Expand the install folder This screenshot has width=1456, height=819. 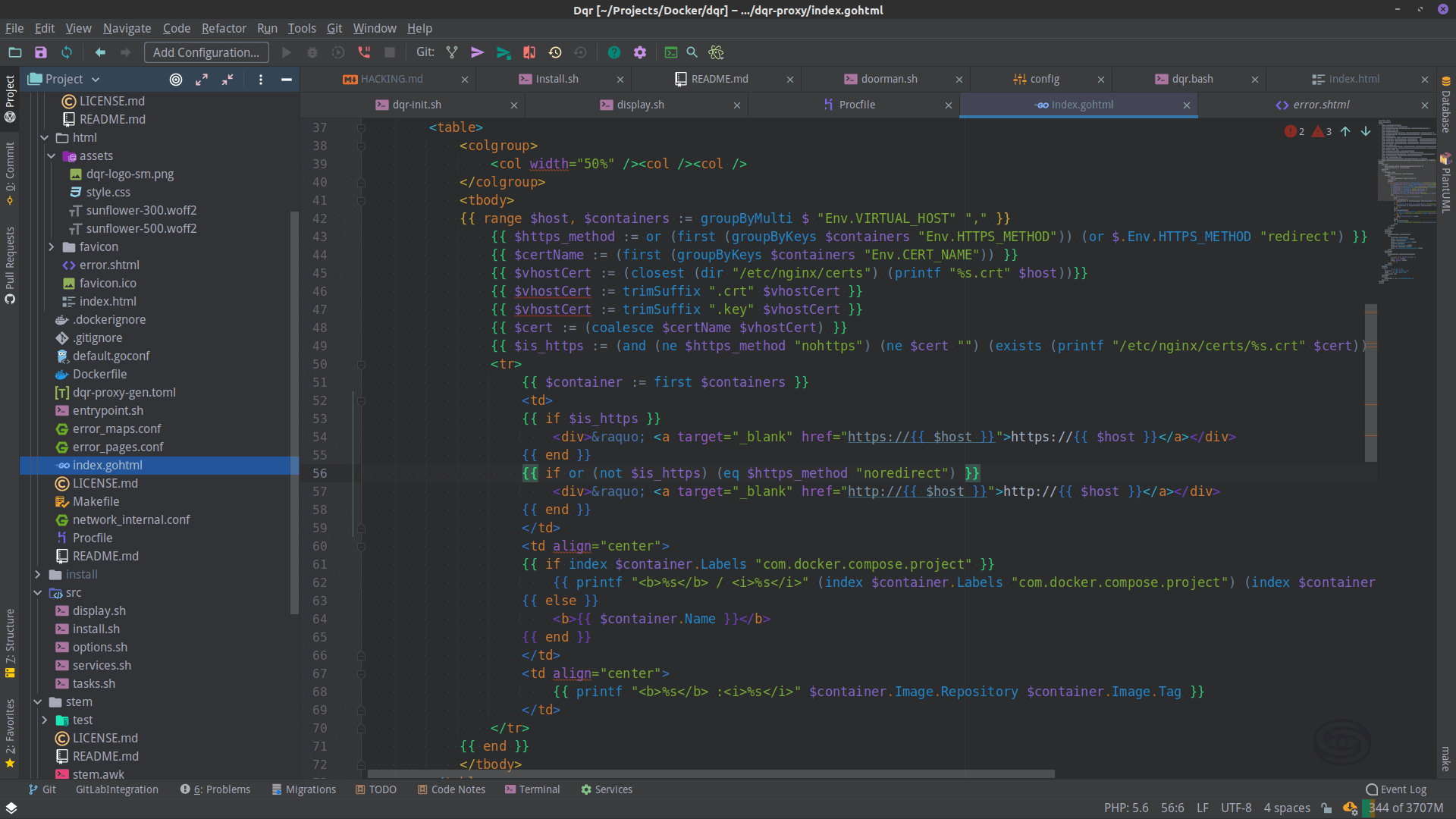(38, 575)
